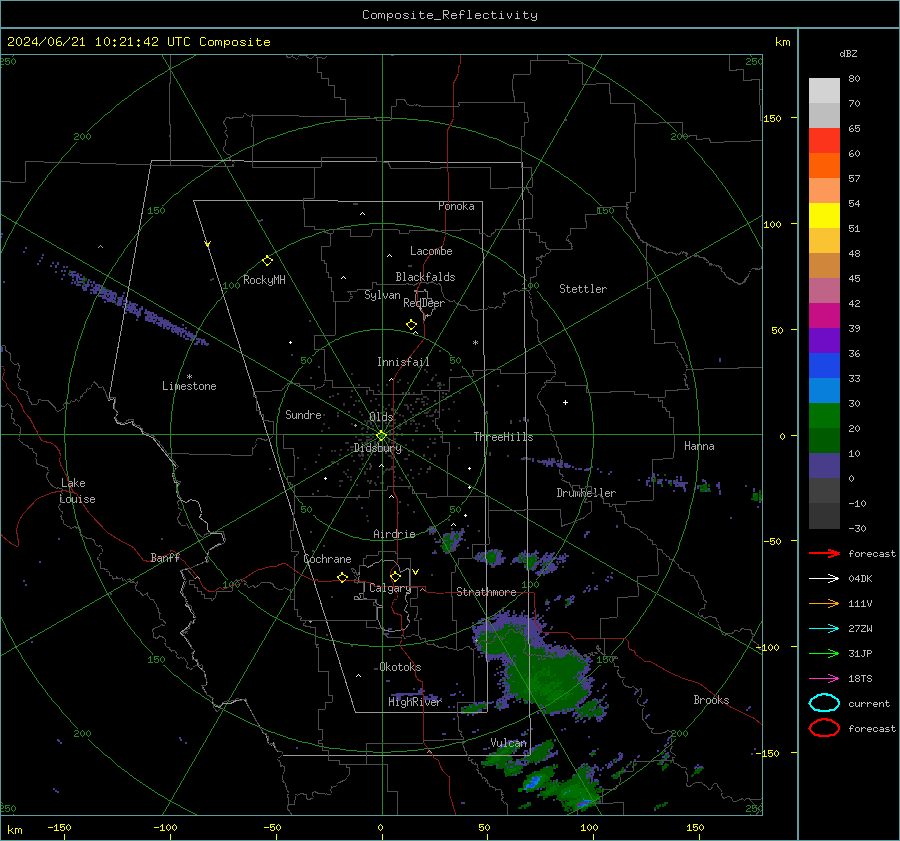Screen dimensions: 900x841
Task: Click the blue 33-36 dBZ swatch
Action: [824, 366]
